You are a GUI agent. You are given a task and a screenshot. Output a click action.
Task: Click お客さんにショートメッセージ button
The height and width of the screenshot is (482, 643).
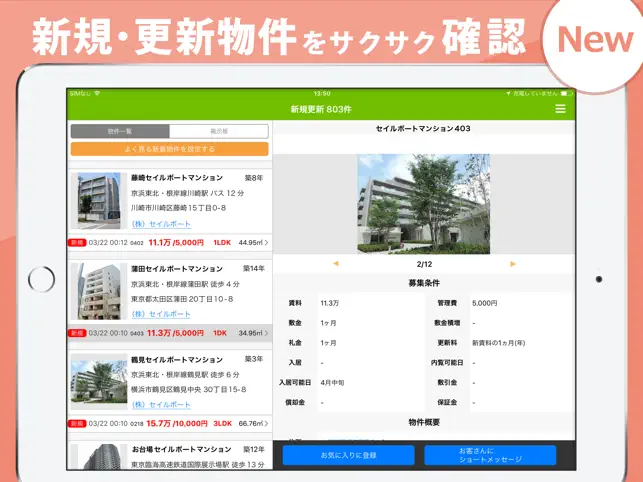pyautogui.click(x=490, y=455)
